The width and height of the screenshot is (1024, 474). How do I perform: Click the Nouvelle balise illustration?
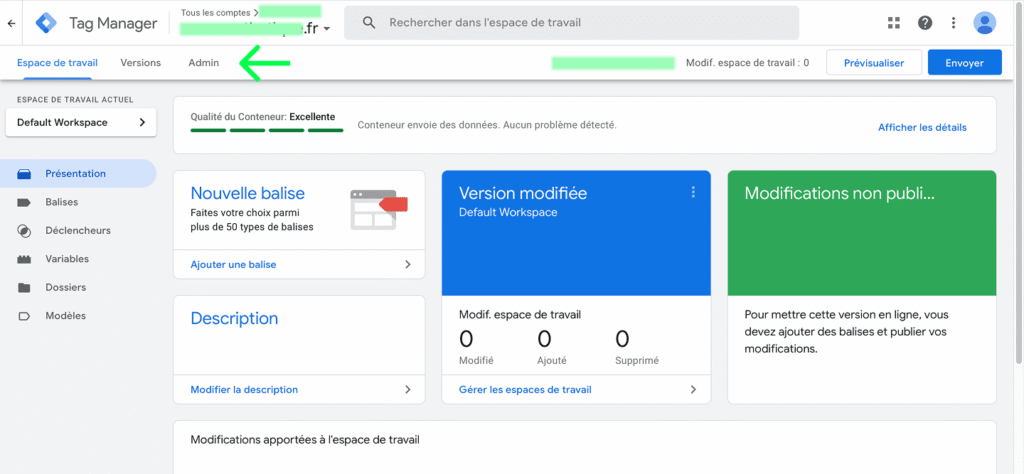[x=379, y=209]
